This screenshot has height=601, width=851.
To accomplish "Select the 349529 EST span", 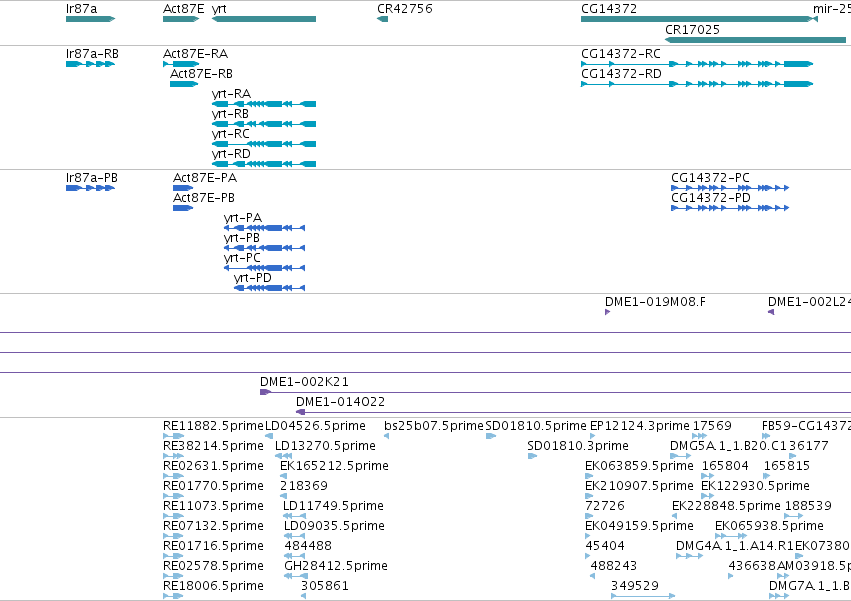I will tap(643, 596).
